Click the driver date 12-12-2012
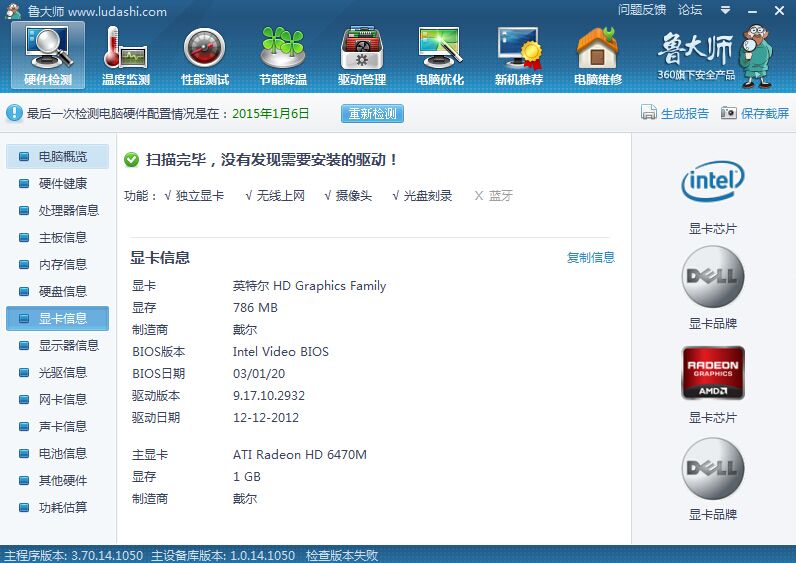 pos(266,418)
